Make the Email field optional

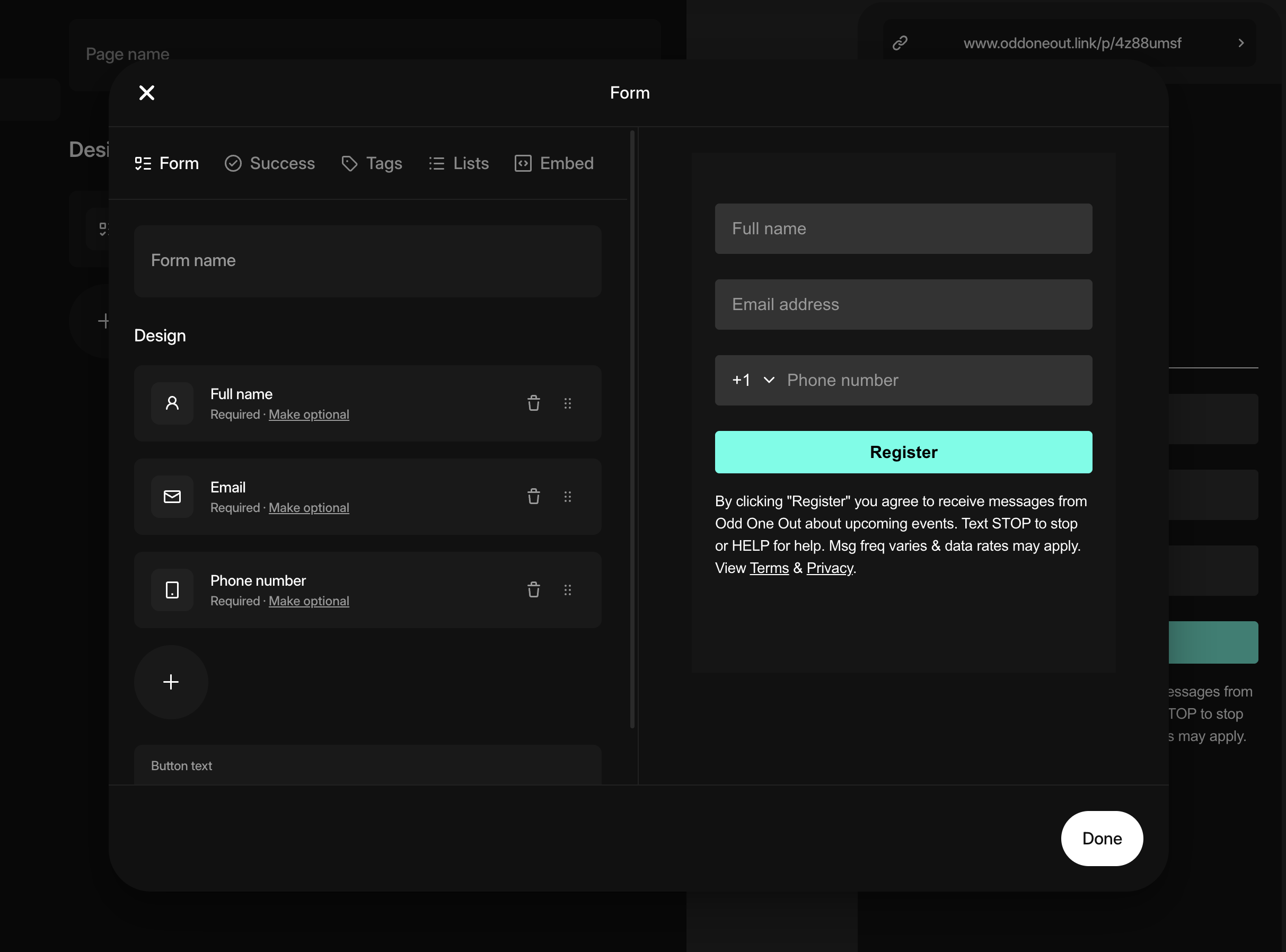309,508
